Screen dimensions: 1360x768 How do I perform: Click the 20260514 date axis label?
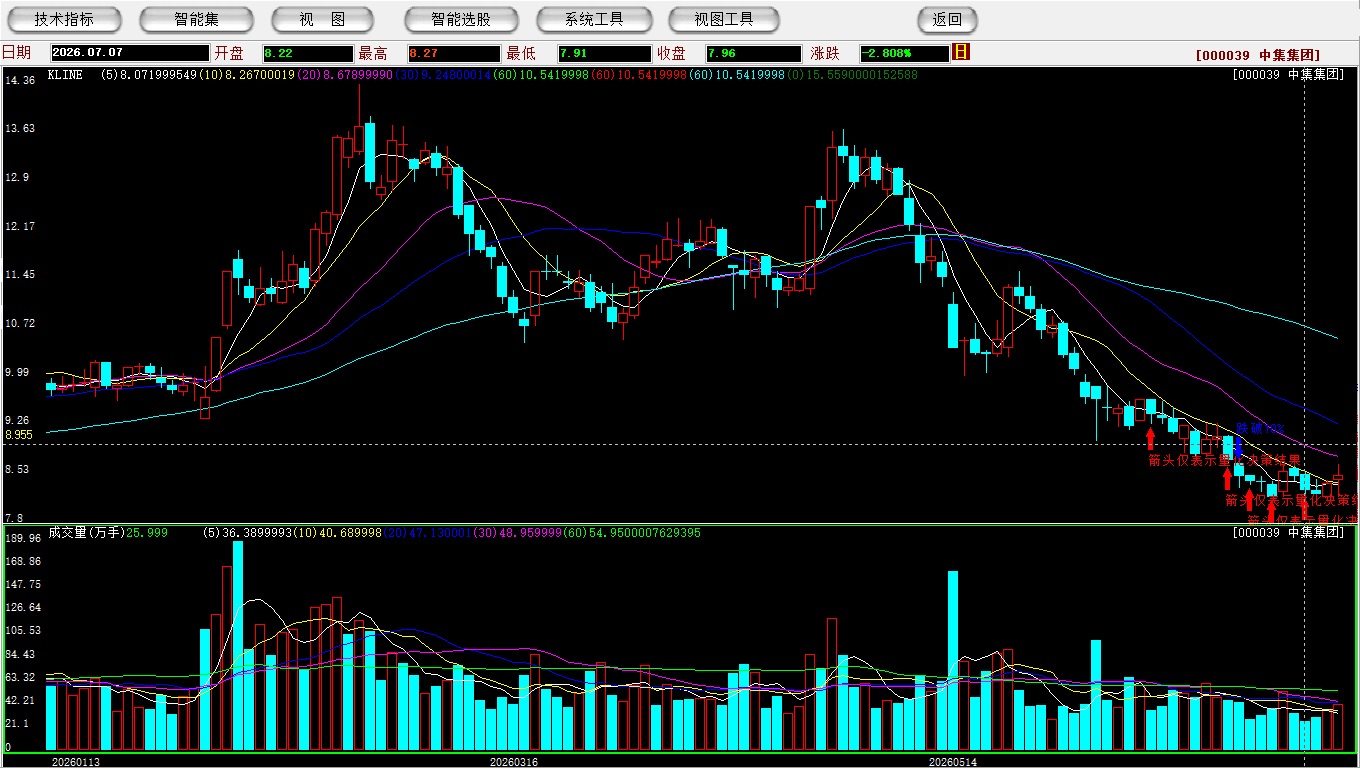click(953, 761)
